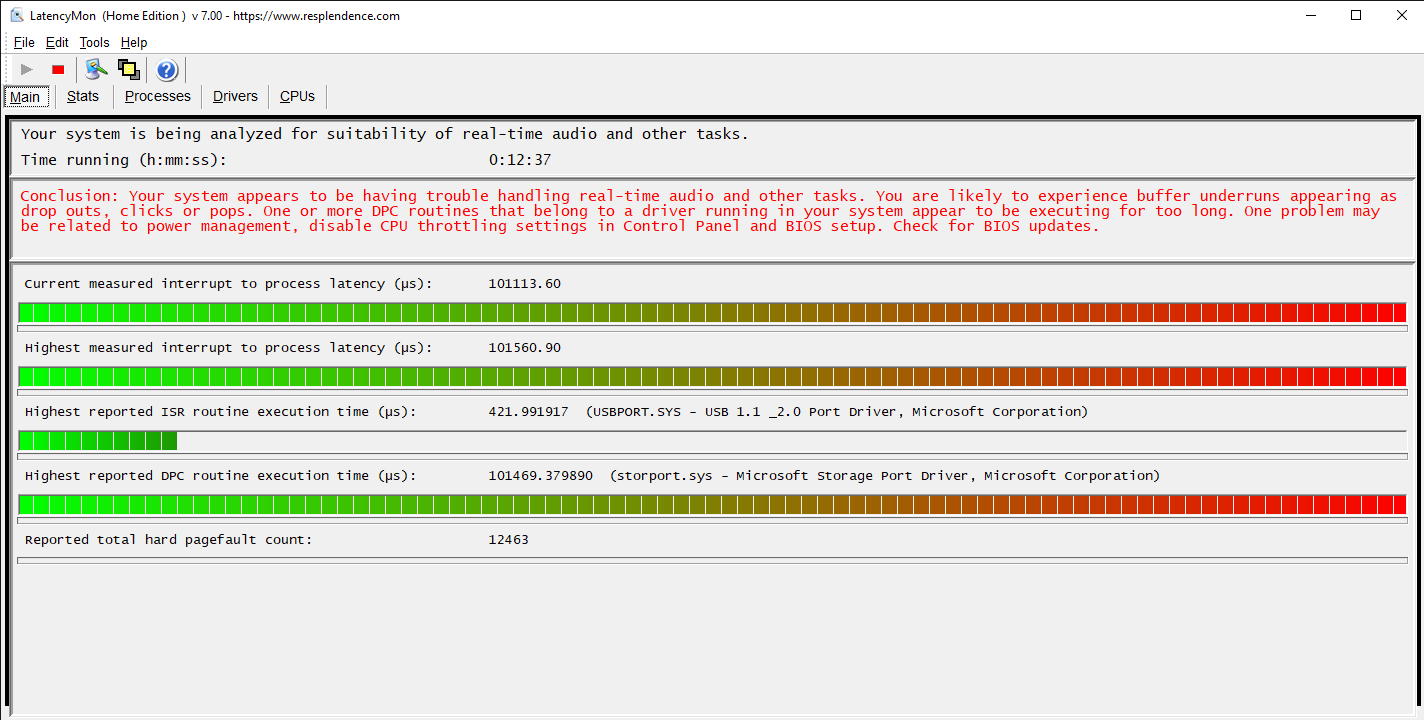Open the File menu
Viewport: 1424px width, 720px height.
pos(24,42)
